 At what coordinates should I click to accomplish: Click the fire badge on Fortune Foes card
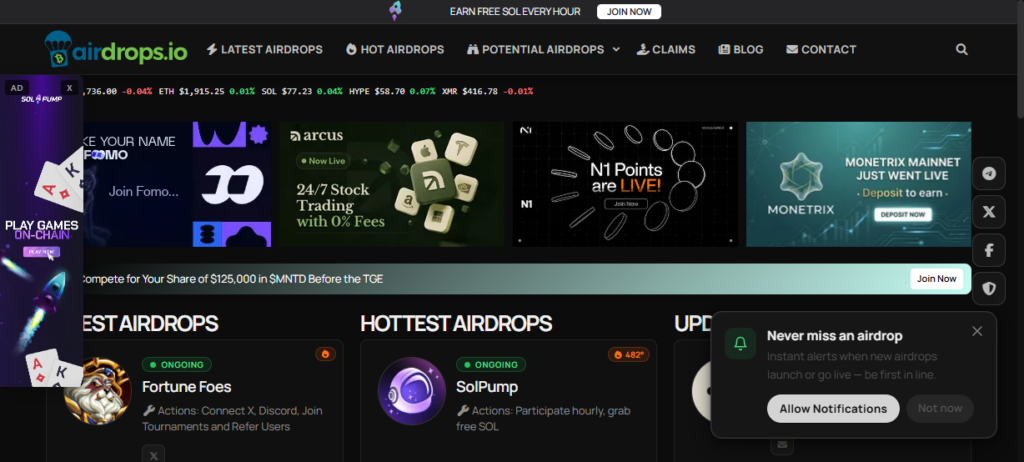pos(325,354)
